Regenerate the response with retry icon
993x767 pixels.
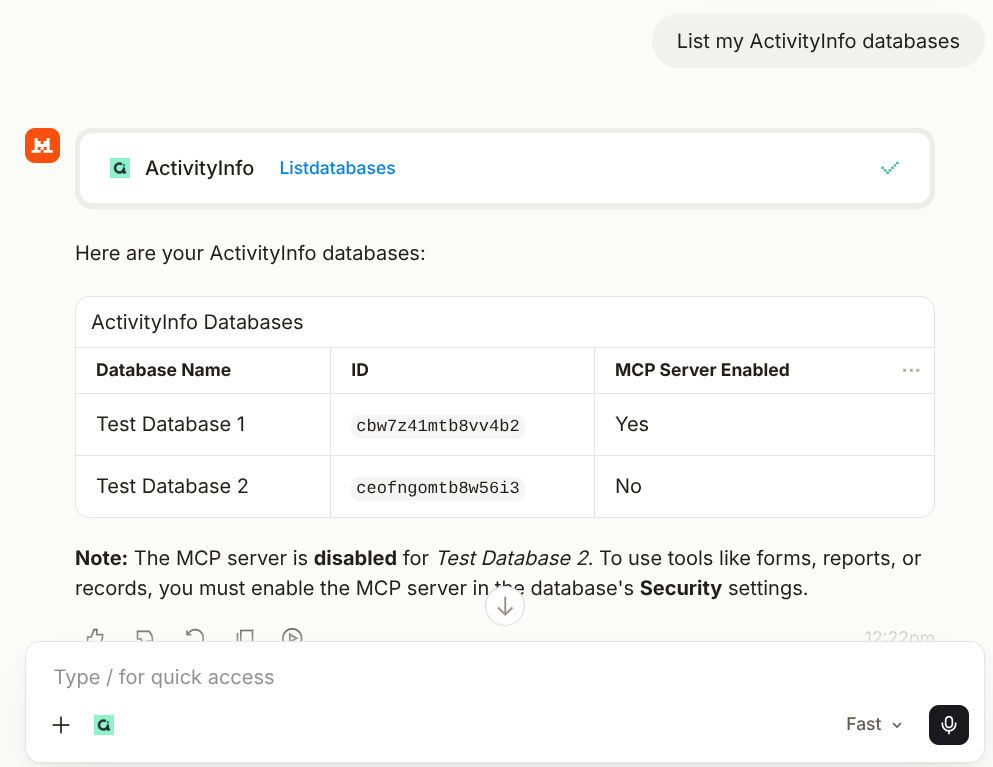tap(194, 635)
